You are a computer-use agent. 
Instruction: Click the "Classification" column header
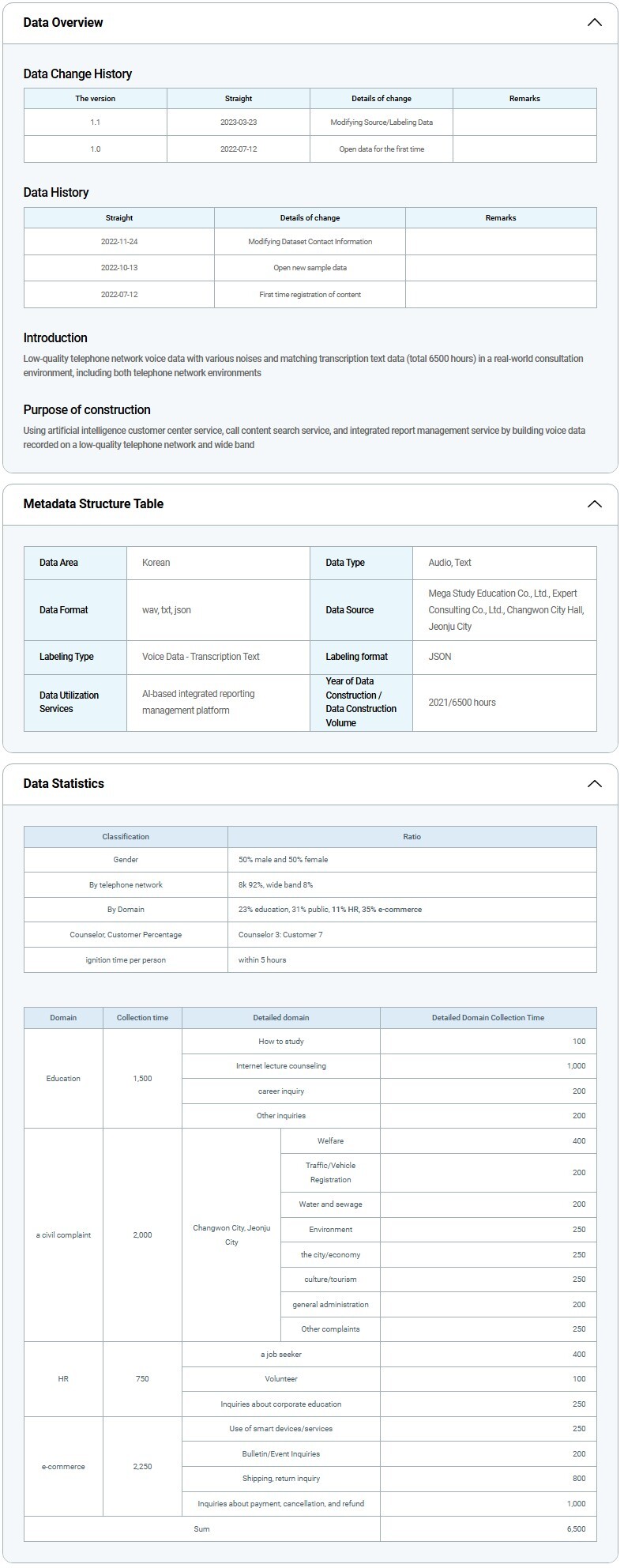(x=126, y=837)
